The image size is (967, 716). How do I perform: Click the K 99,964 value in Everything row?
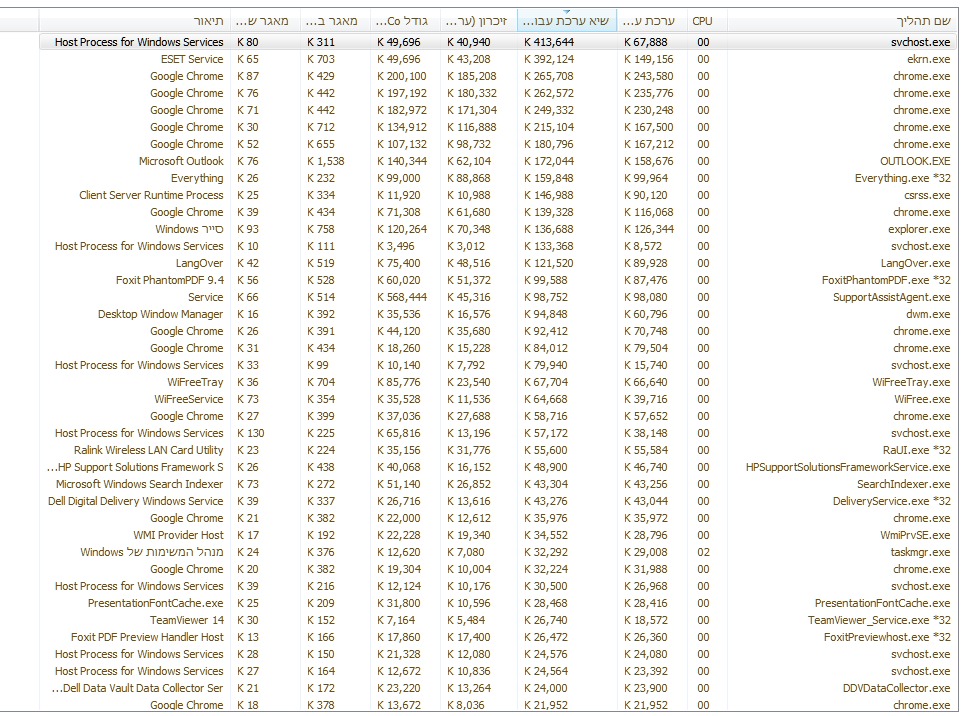pos(646,178)
